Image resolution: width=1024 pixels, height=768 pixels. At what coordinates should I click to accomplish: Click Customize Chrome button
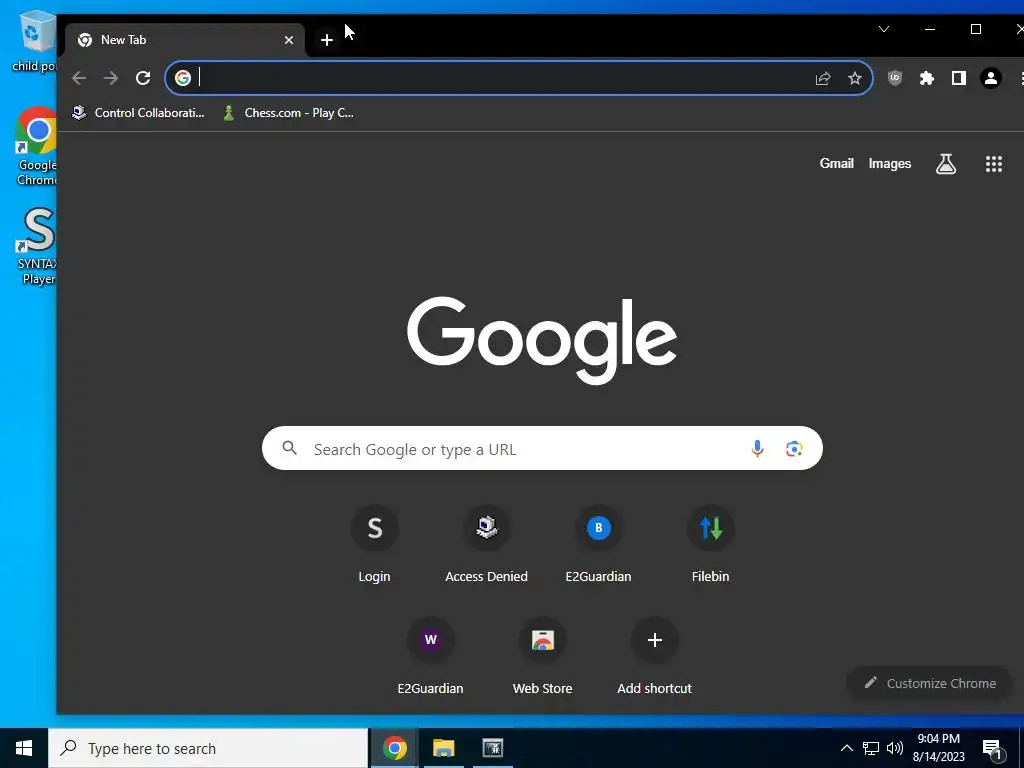pyautogui.click(x=929, y=684)
